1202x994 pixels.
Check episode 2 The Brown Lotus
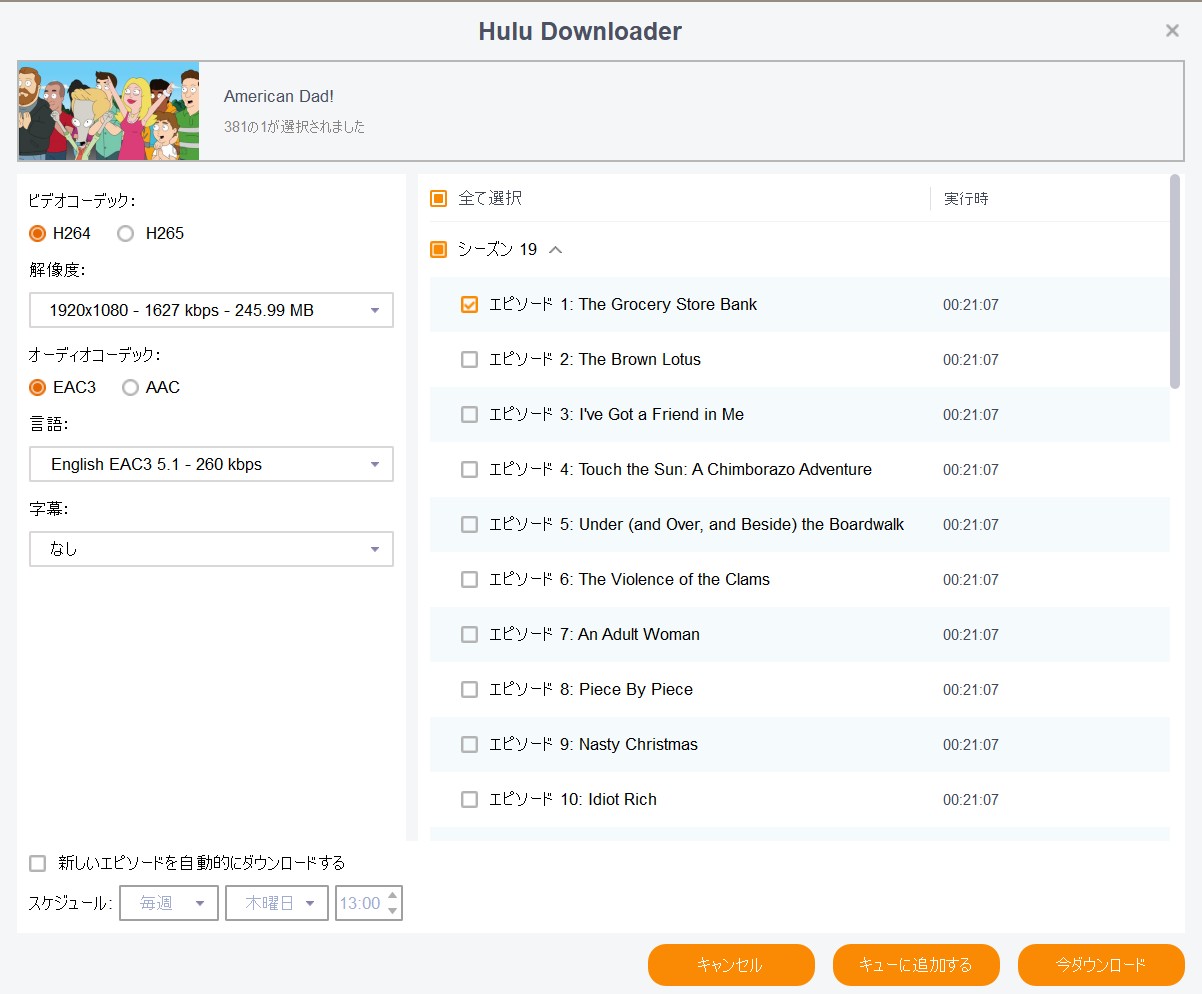pos(469,359)
